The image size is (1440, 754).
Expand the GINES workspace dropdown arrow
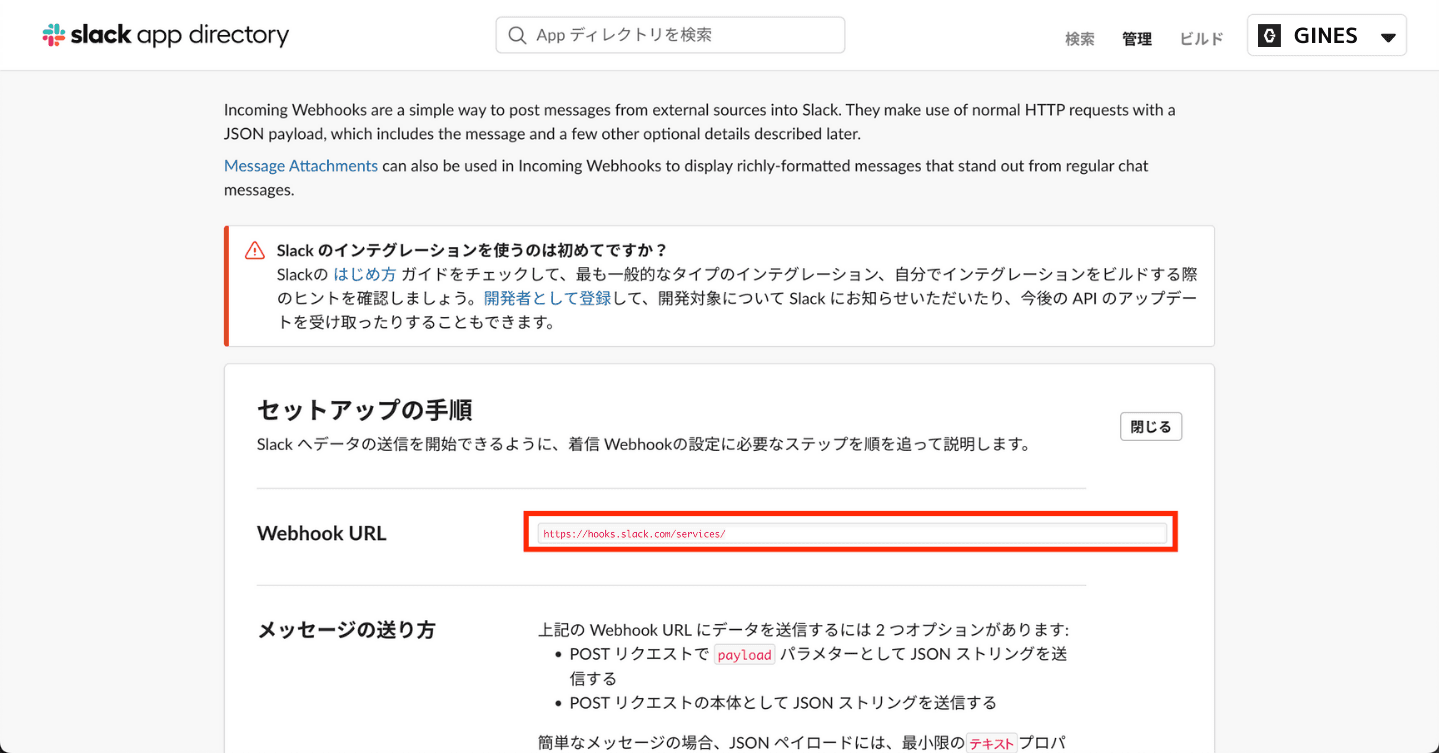pos(1387,38)
